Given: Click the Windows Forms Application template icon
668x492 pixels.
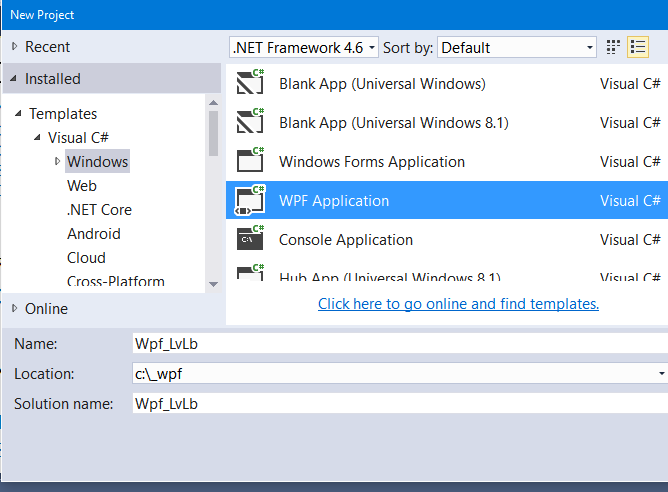Looking at the screenshot, I should pyautogui.click(x=250, y=160).
